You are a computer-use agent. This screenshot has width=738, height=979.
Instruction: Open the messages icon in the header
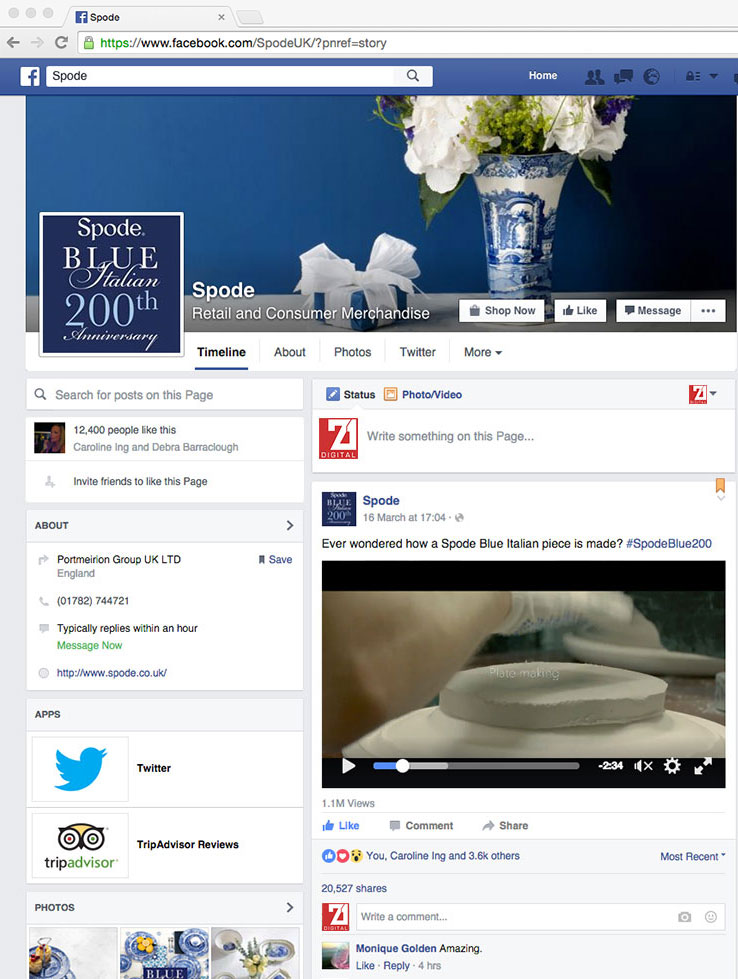[x=623, y=76]
